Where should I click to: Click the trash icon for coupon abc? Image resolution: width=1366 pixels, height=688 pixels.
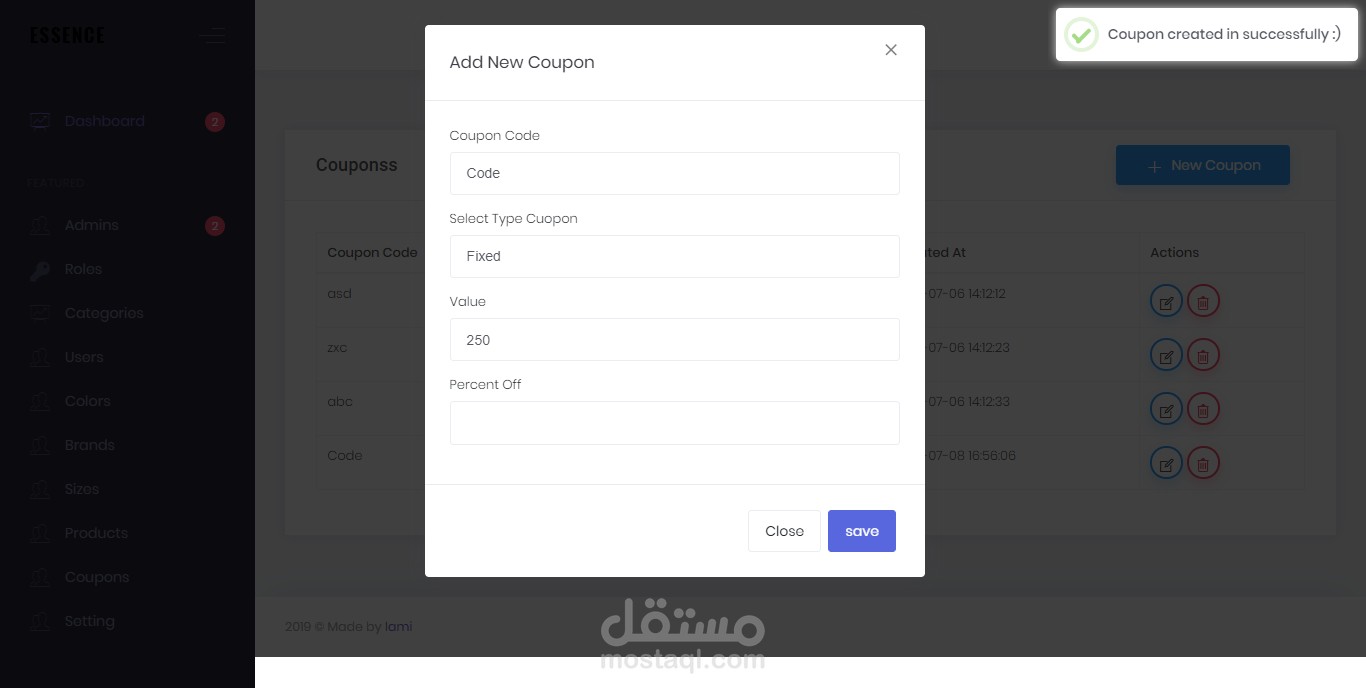point(1203,409)
